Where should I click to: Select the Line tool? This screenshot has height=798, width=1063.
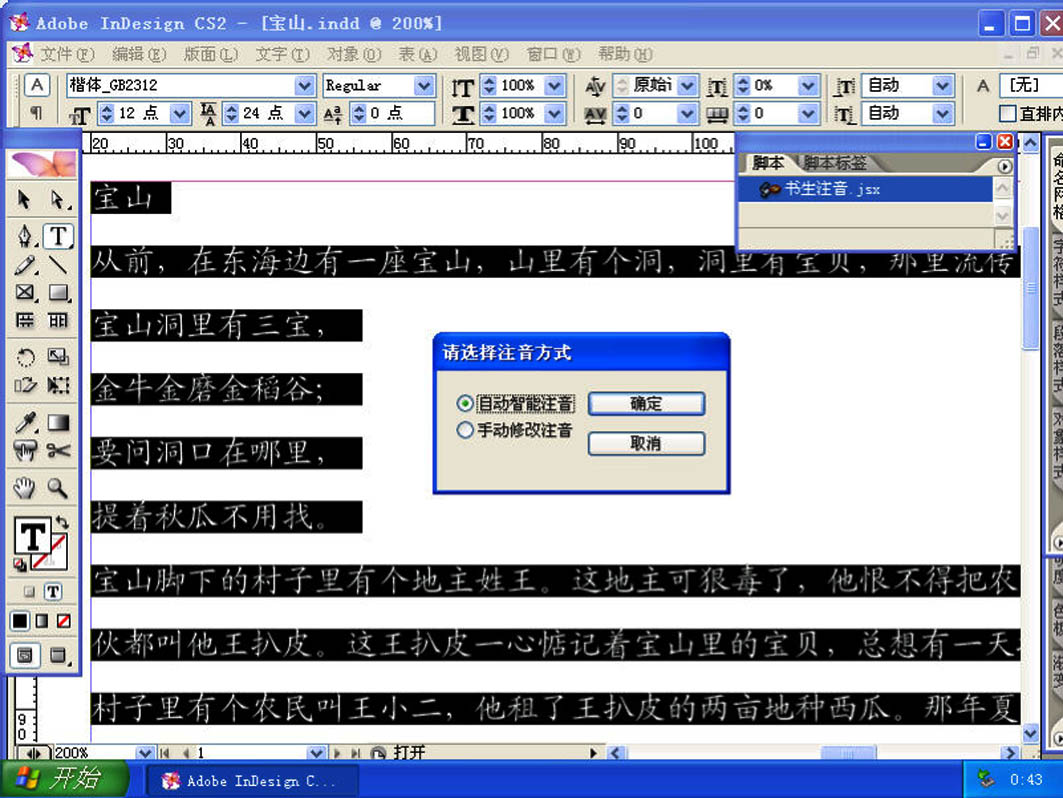click(58, 265)
